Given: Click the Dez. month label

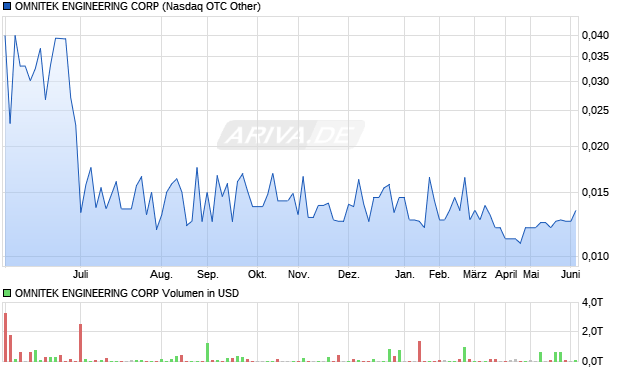Looking at the screenshot, I should pos(349,274).
